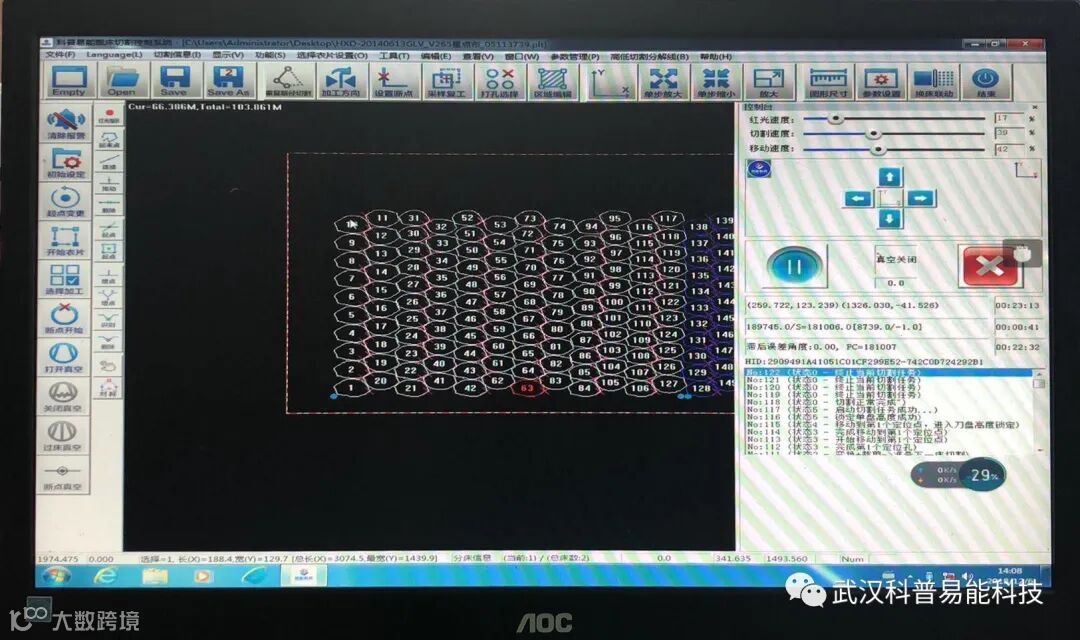Jog the head with the right arrow

[x=921, y=199]
